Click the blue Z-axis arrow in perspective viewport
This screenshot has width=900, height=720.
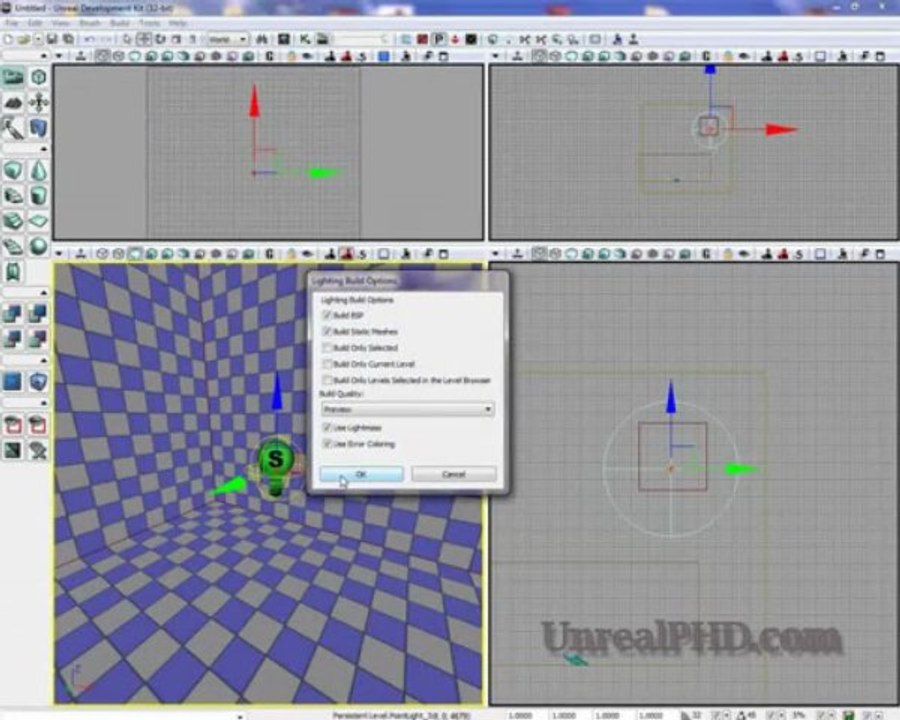(x=277, y=390)
